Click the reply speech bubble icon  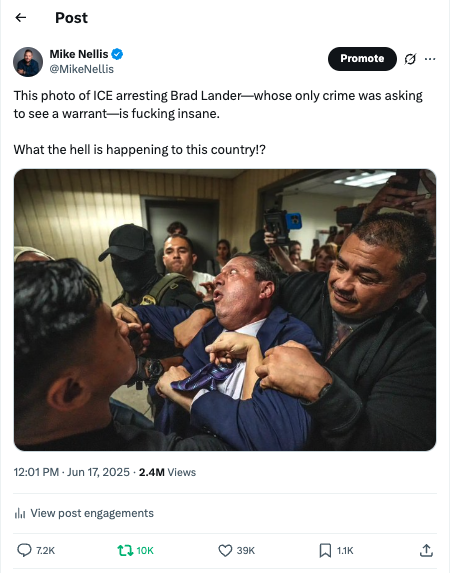[x=24, y=550]
